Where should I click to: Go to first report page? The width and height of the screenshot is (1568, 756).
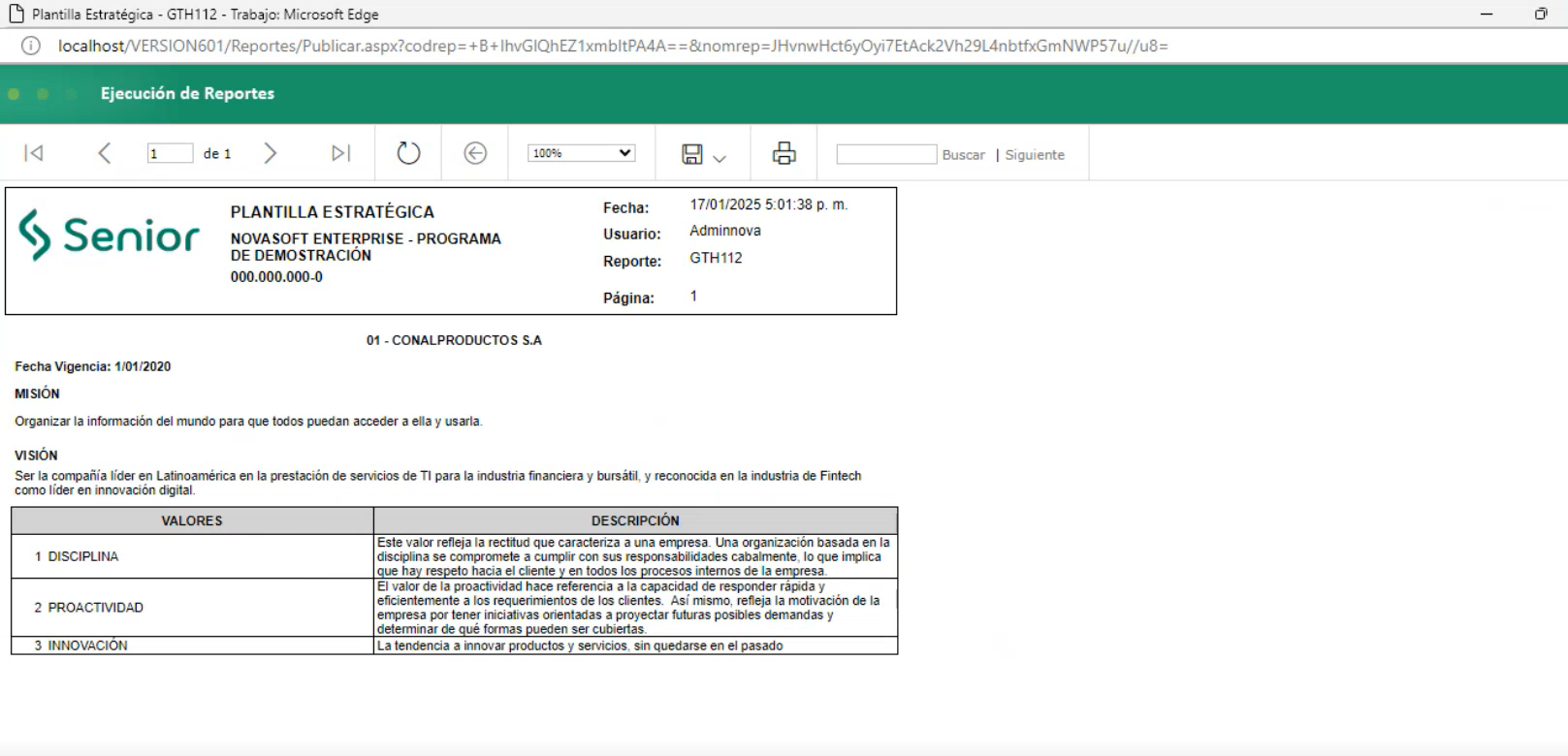point(34,153)
